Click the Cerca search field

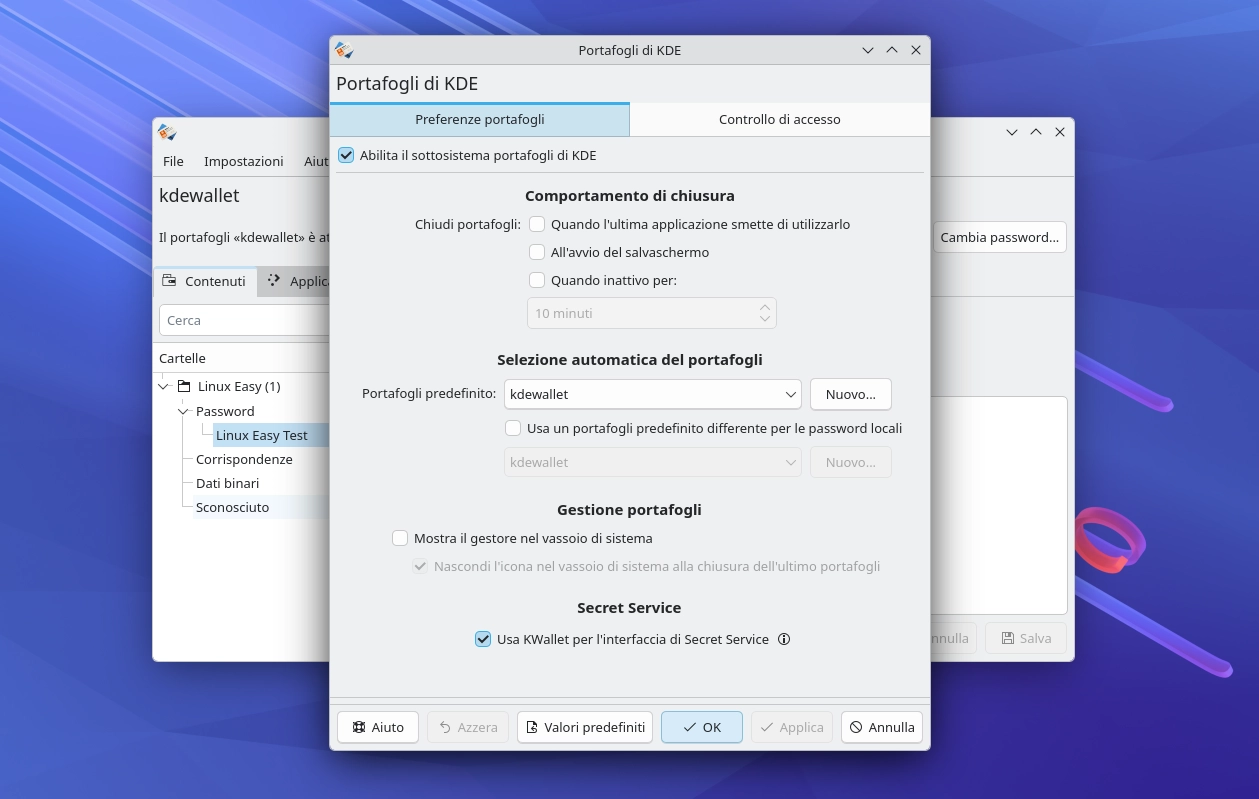click(x=243, y=320)
